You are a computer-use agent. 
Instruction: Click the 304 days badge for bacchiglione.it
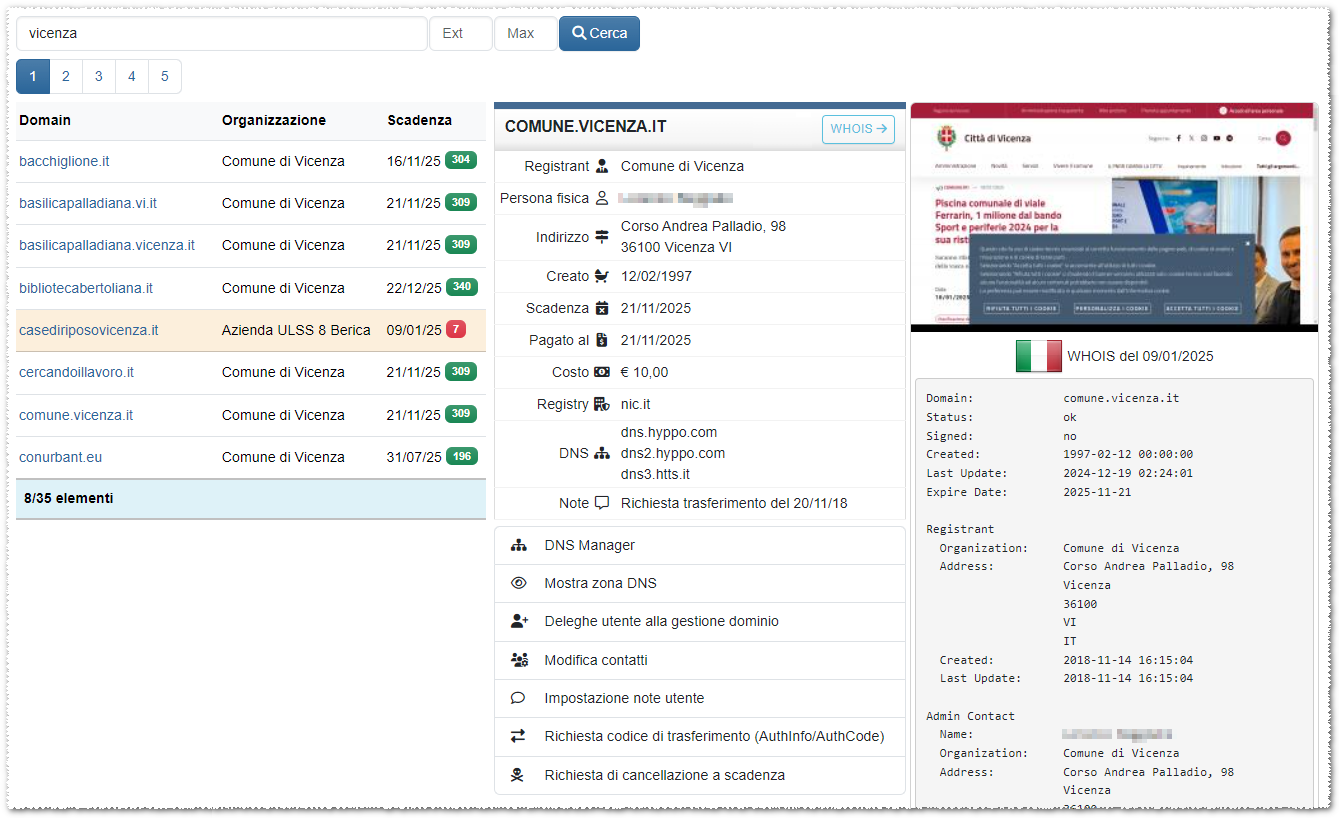[461, 160]
